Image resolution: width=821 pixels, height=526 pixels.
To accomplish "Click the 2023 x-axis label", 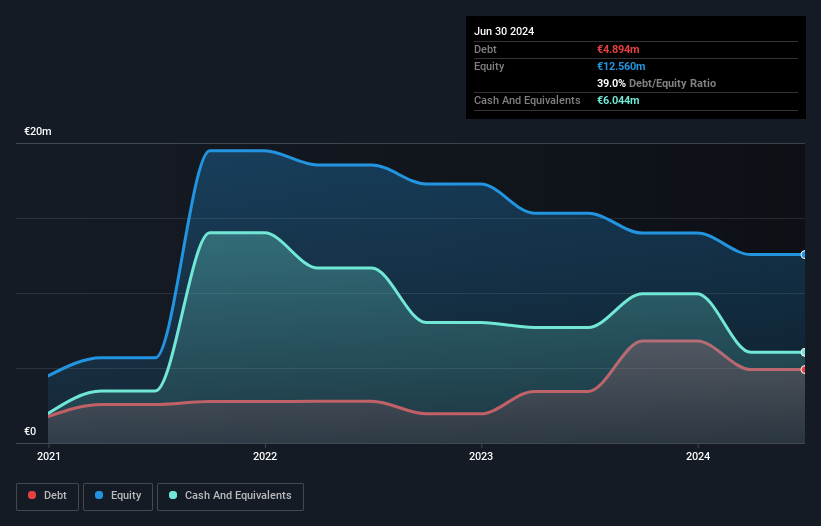I will point(481,456).
